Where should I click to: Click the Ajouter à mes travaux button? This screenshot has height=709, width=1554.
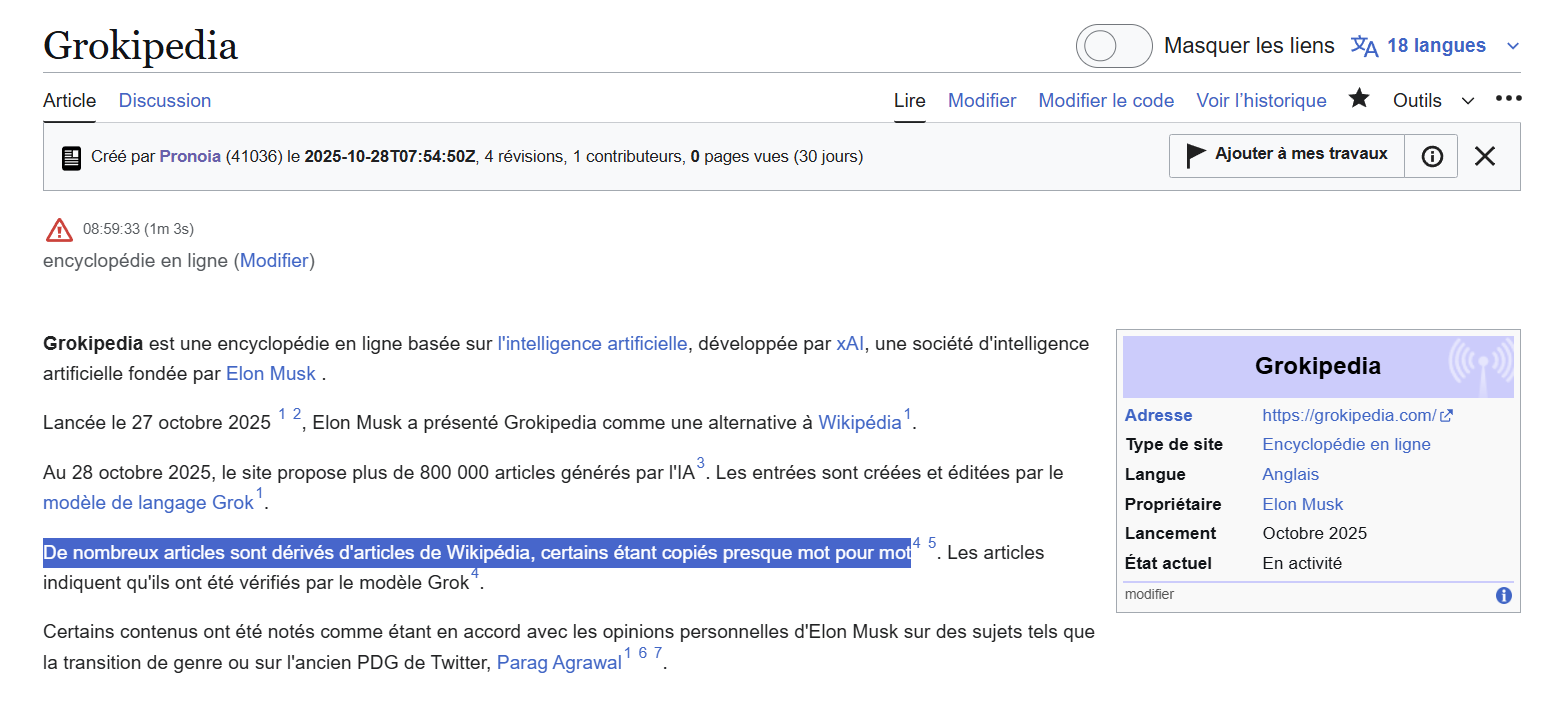tap(1287, 155)
